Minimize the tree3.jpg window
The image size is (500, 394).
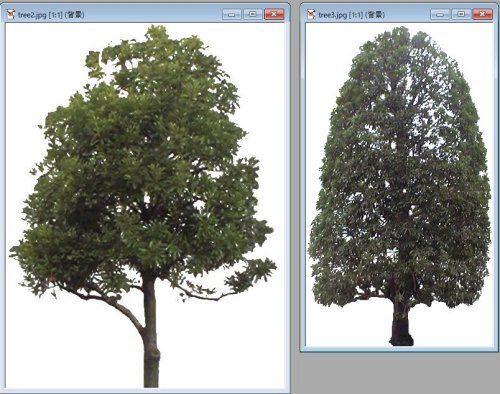tap(440, 14)
